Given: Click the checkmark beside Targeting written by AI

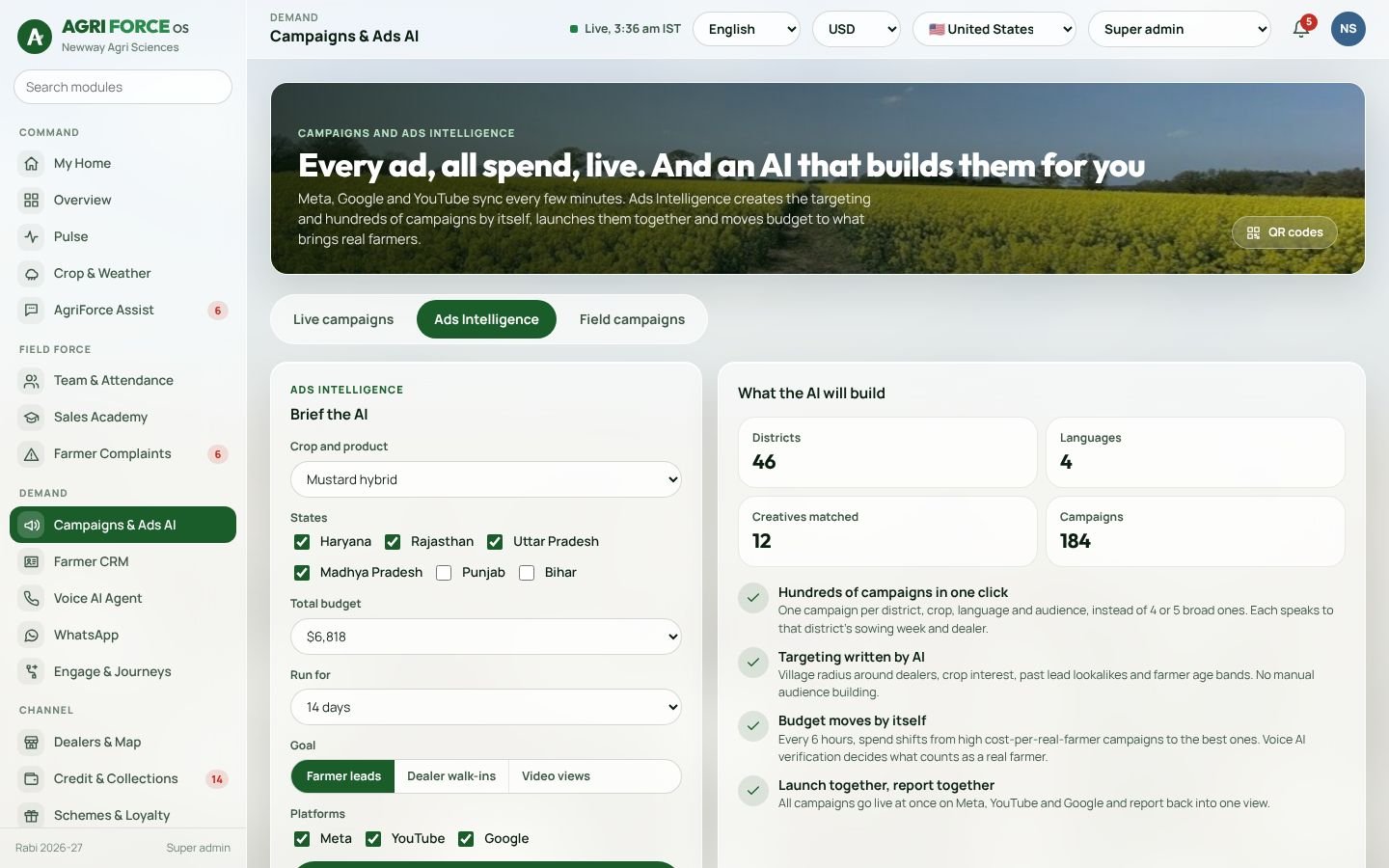Looking at the screenshot, I should [752, 663].
